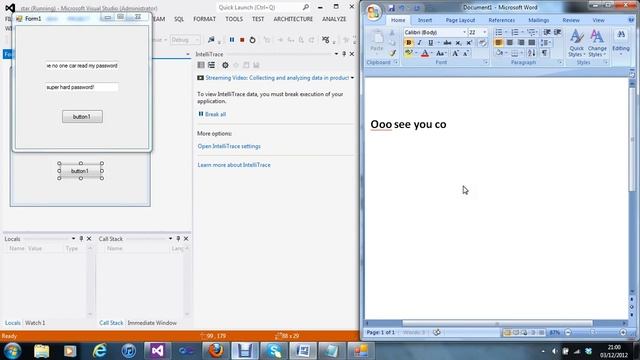Expand the Font dialog launcher
Screen dimensions: 640x360
point(485,62)
